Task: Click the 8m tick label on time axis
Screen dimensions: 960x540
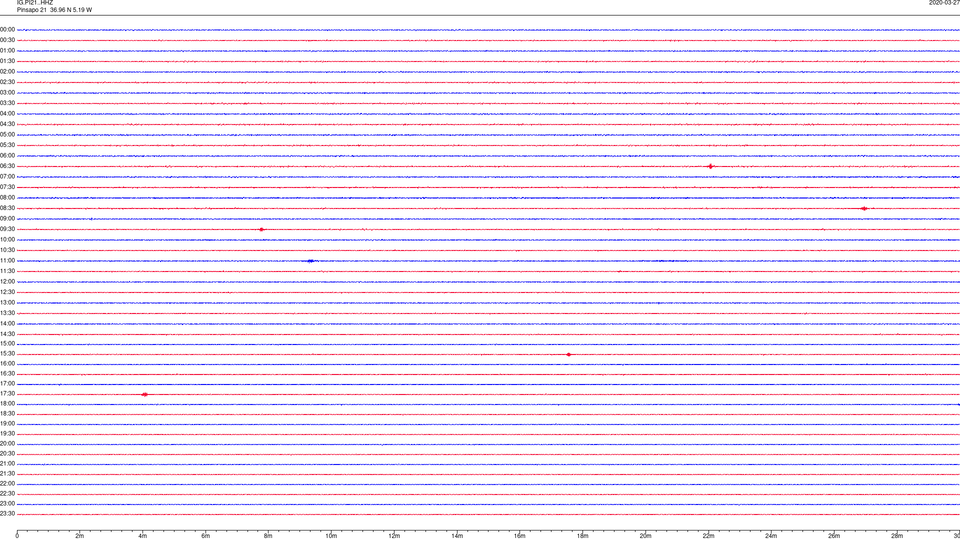Action: coord(268,536)
